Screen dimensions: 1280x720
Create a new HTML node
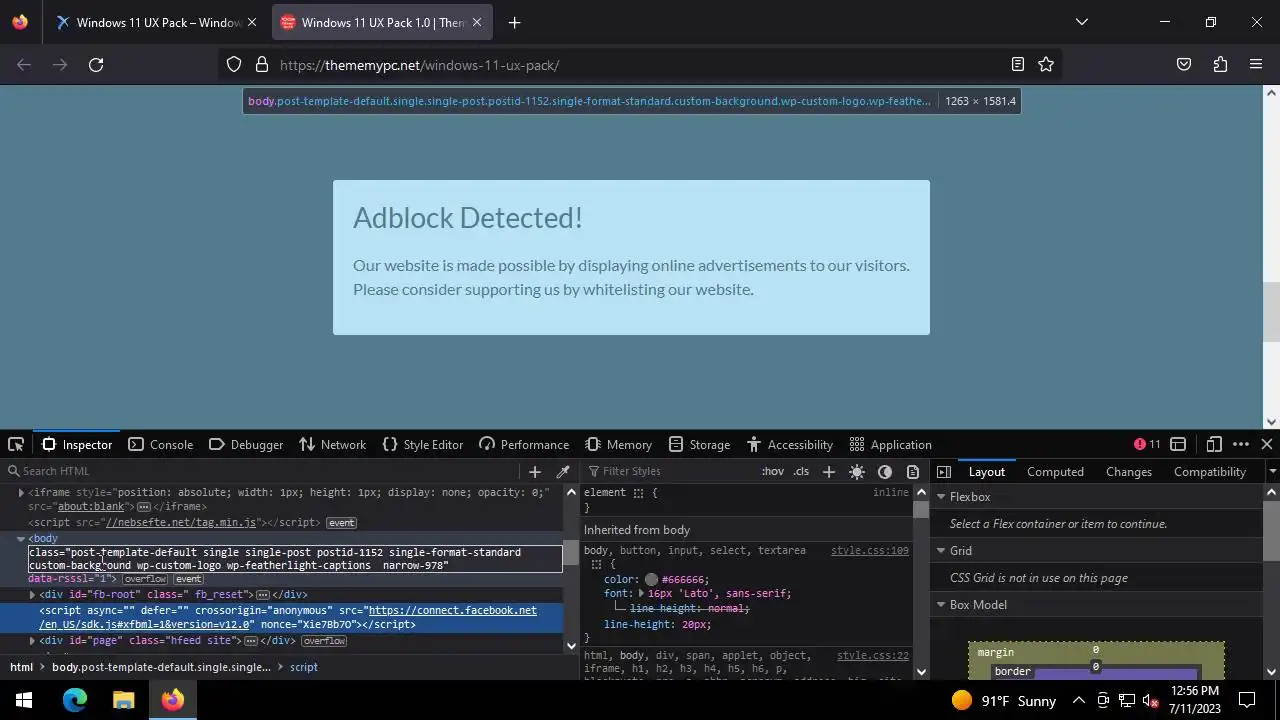click(x=535, y=471)
